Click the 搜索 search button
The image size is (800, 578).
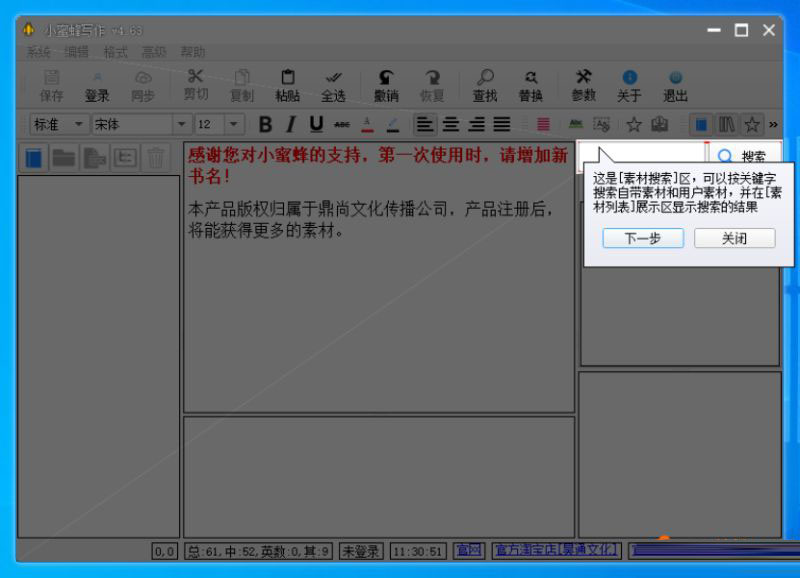[744, 155]
